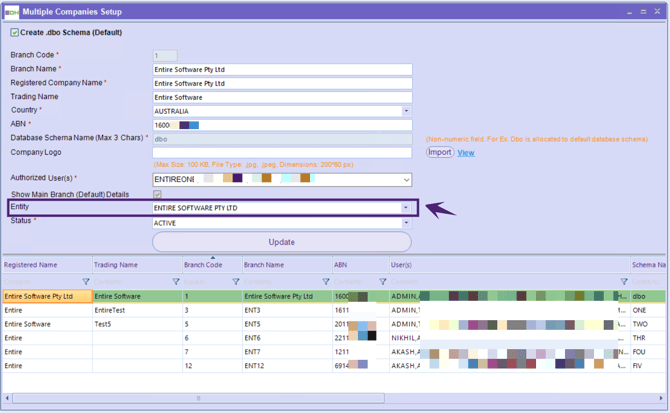The width and height of the screenshot is (670, 413).
Task: Focus the Branch Name input field
Action: pyautogui.click(x=282, y=70)
